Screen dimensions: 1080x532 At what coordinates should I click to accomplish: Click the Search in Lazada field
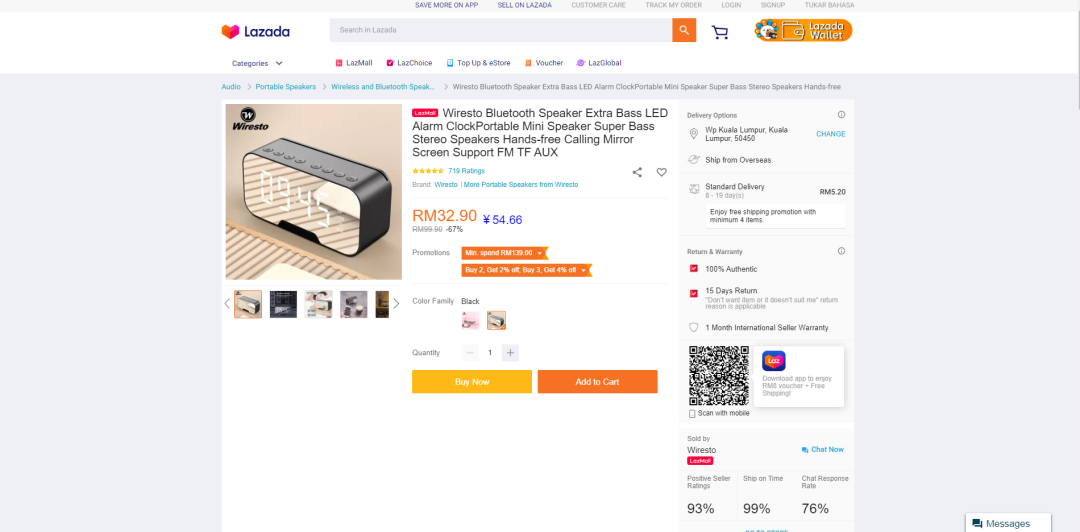(x=501, y=30)
